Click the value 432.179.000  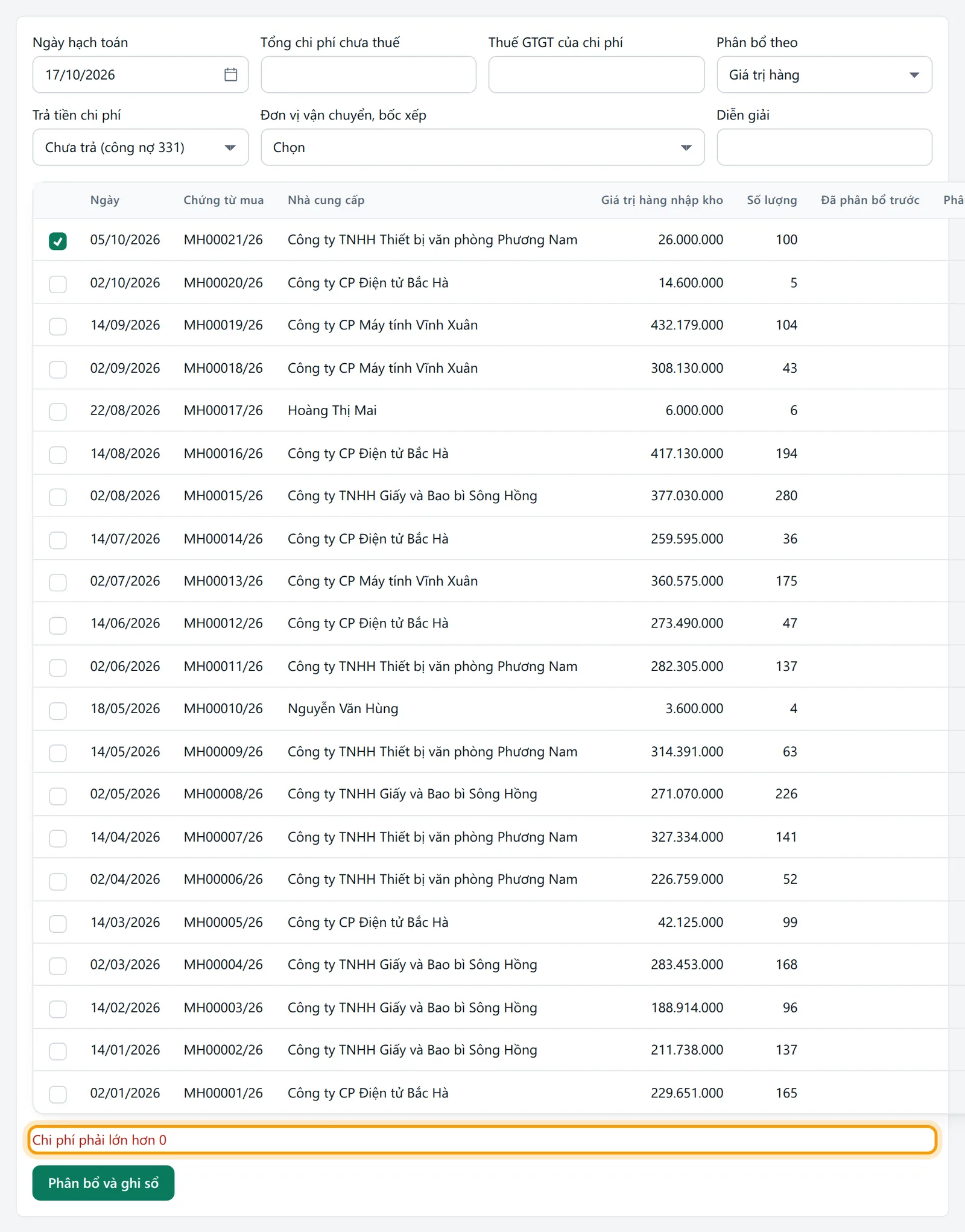[687, 325]
